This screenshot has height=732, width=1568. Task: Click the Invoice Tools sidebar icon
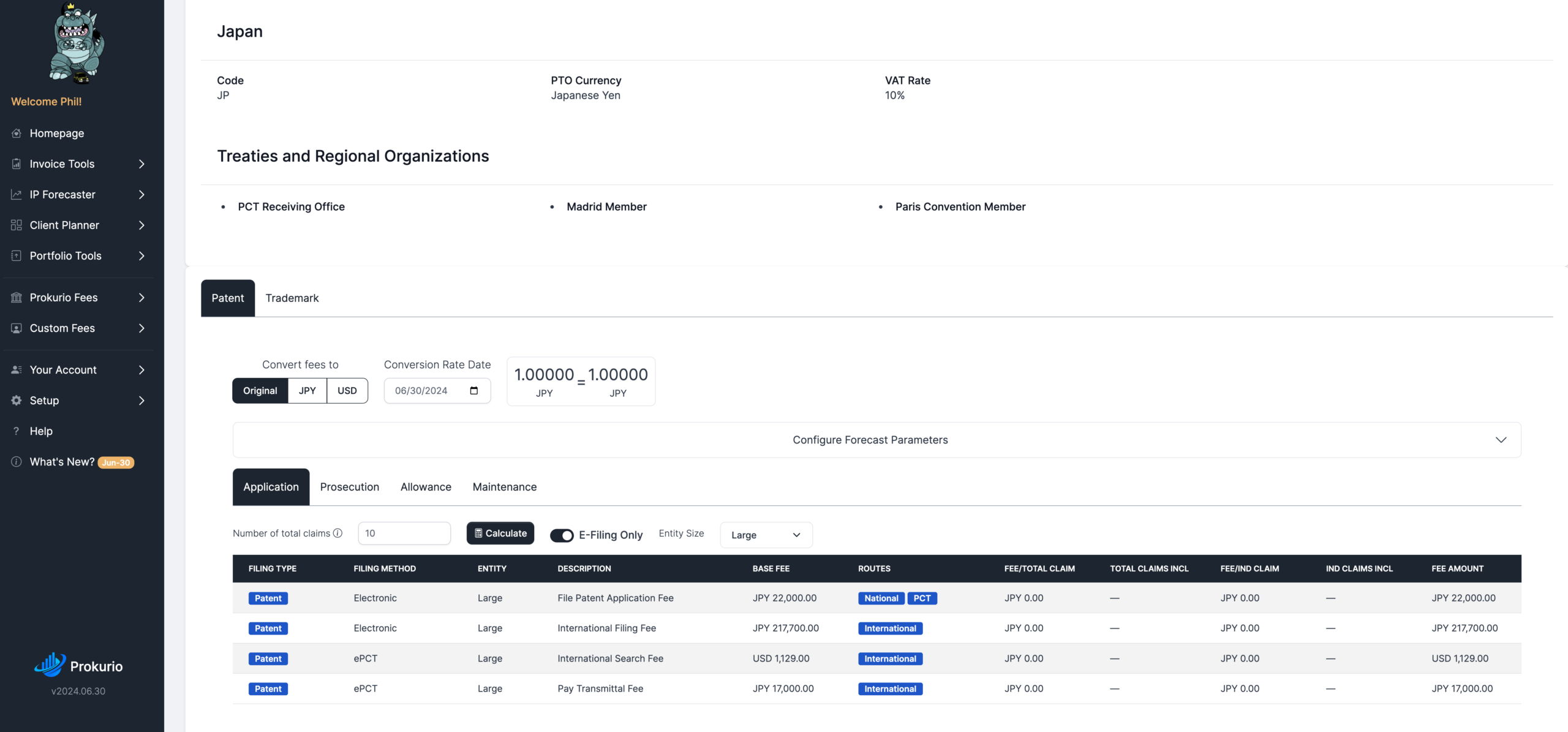point(17,164)
